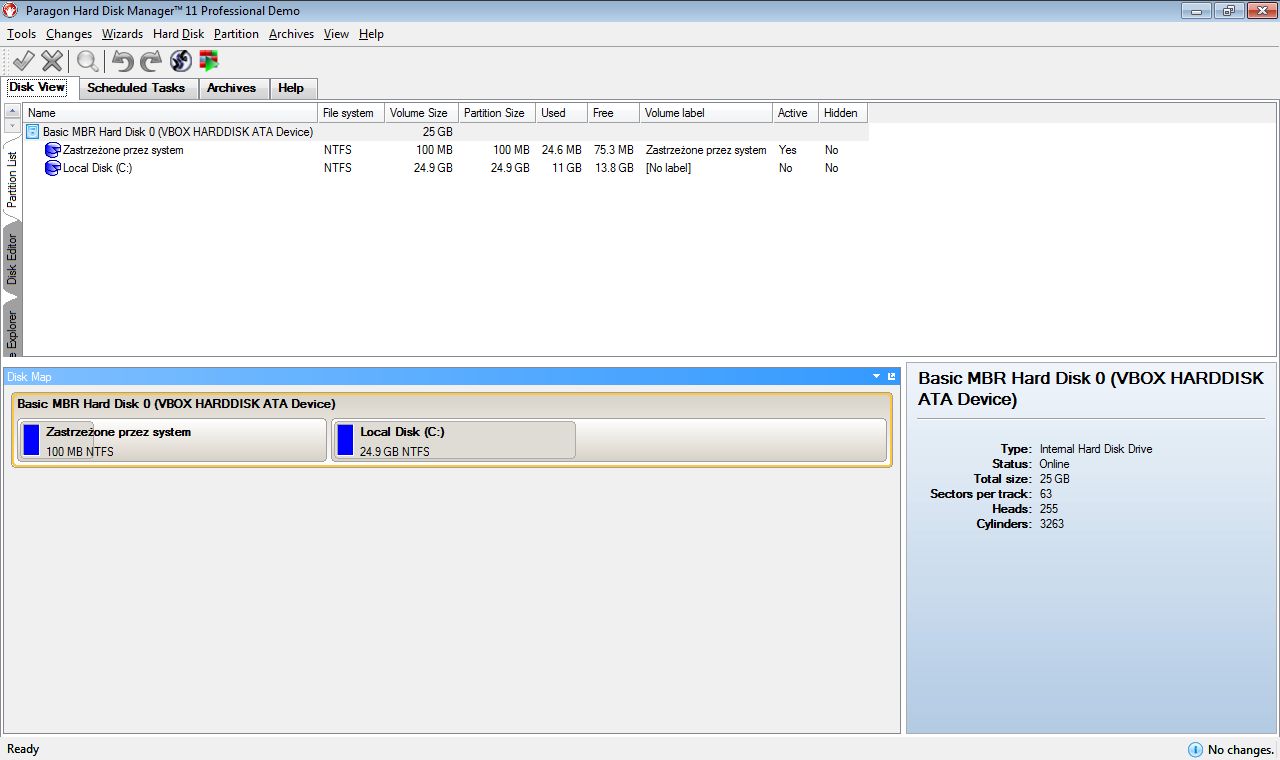Open the Hard Disk menu

tap(178, 34)
